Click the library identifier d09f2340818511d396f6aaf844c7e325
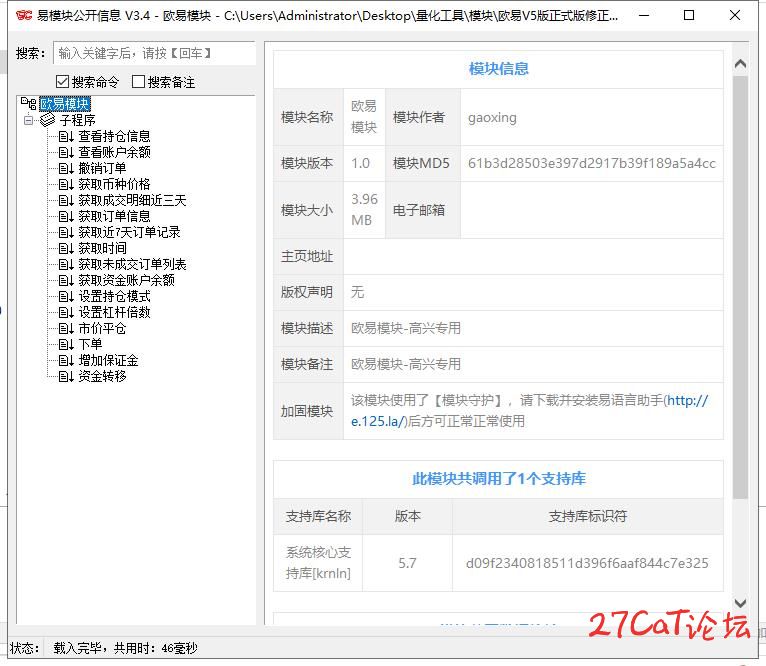Screen dimensions: 766x666 click(x=587, y=563)
